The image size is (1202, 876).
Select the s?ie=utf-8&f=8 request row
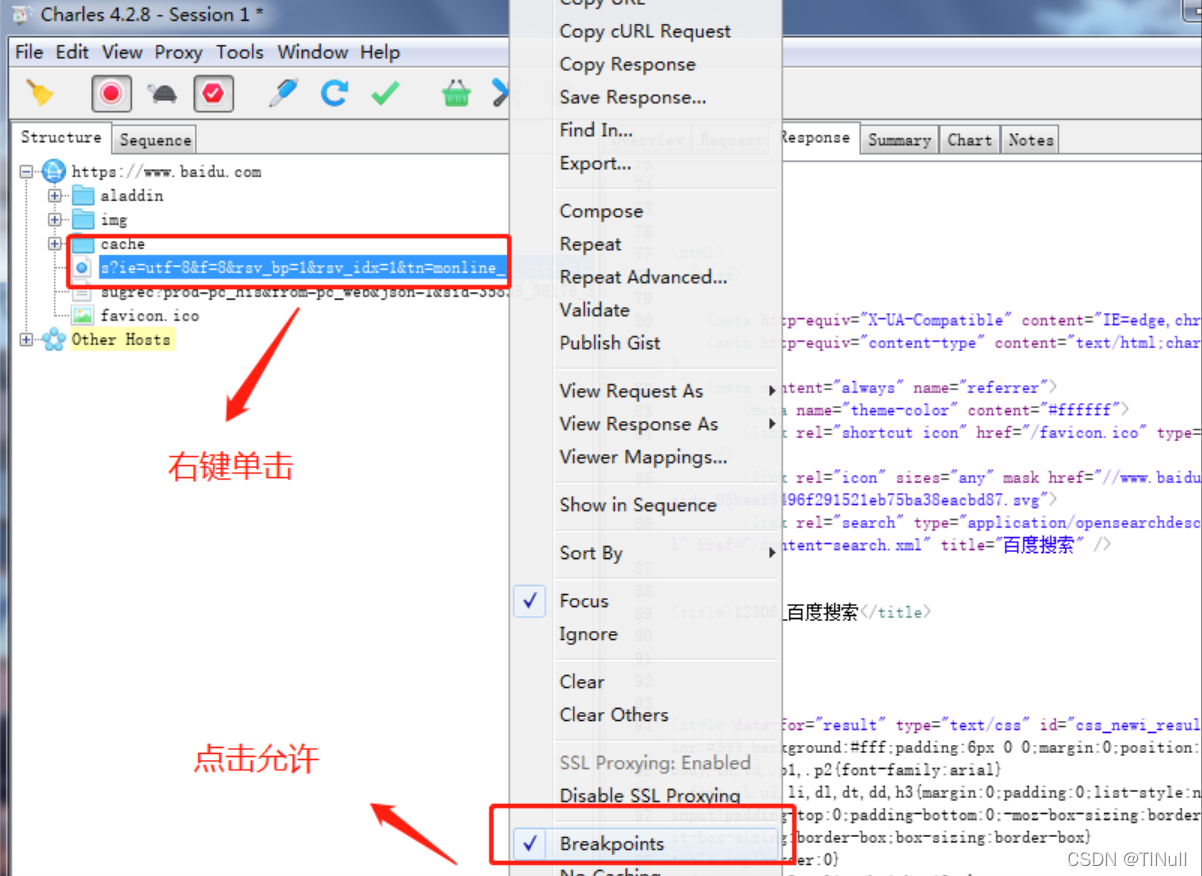(304, 268)
